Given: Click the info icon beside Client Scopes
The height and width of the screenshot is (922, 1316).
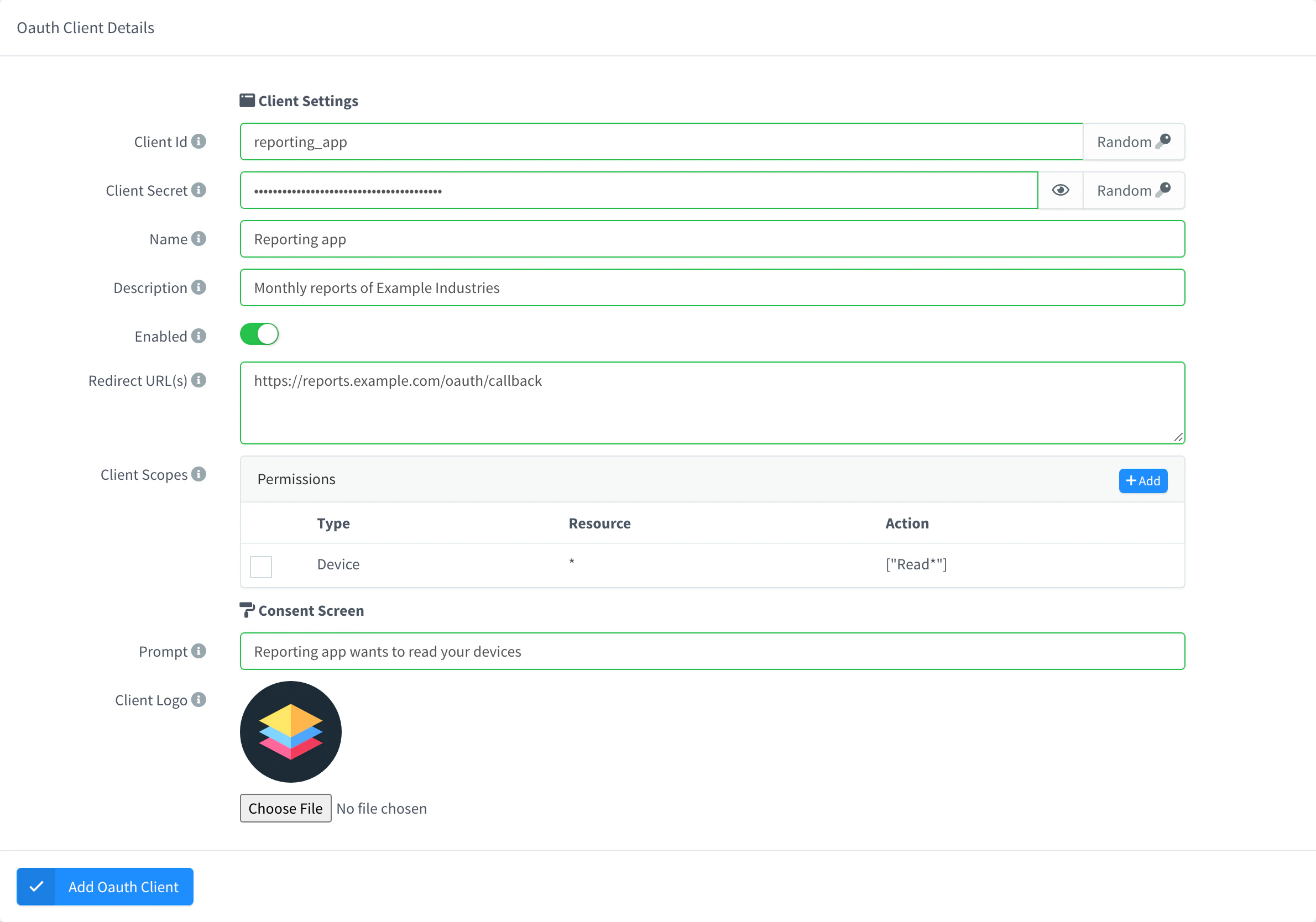Looking at the screenshot, I should tap(199, 474).
